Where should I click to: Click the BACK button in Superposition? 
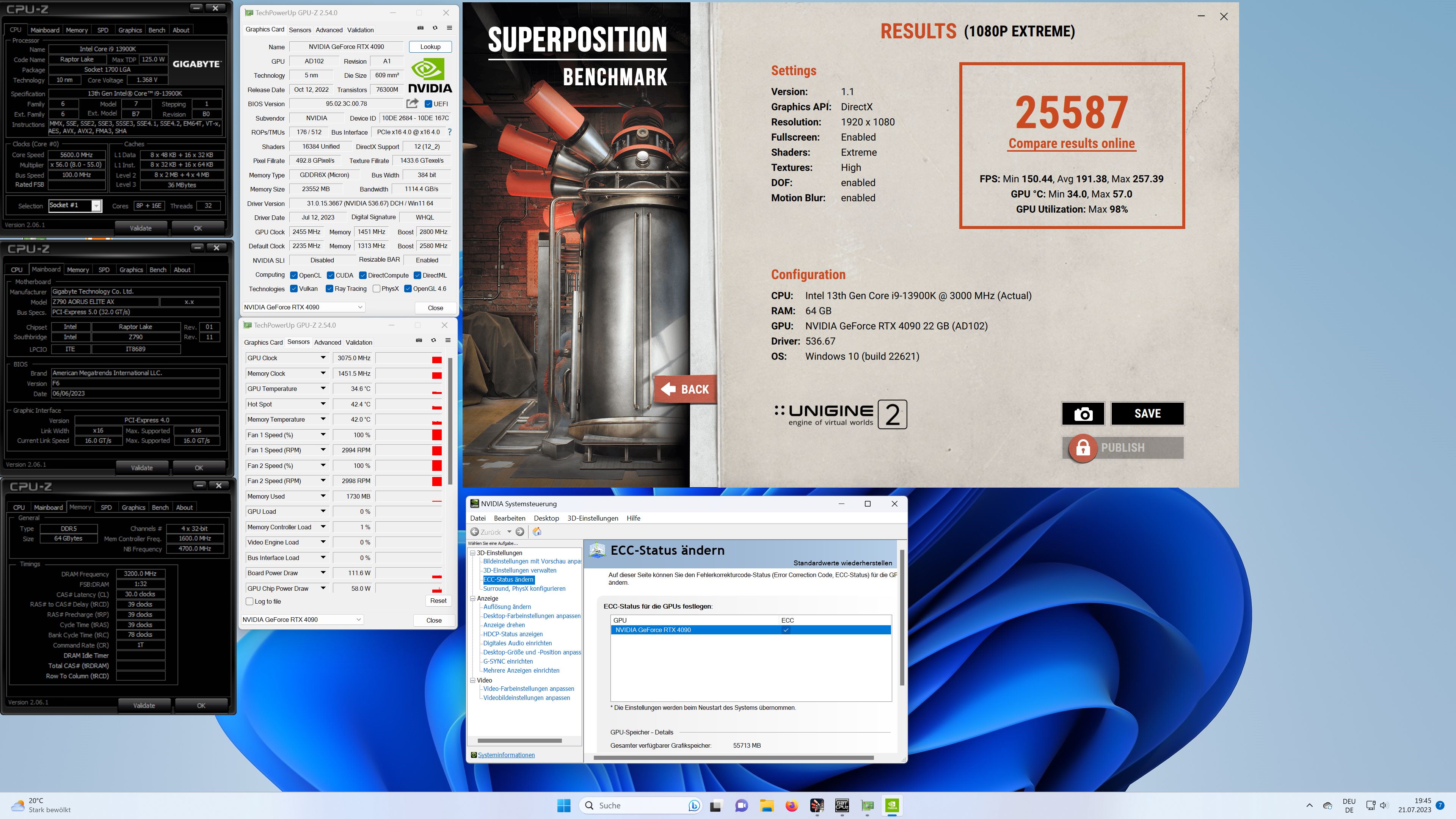[685, 389]
